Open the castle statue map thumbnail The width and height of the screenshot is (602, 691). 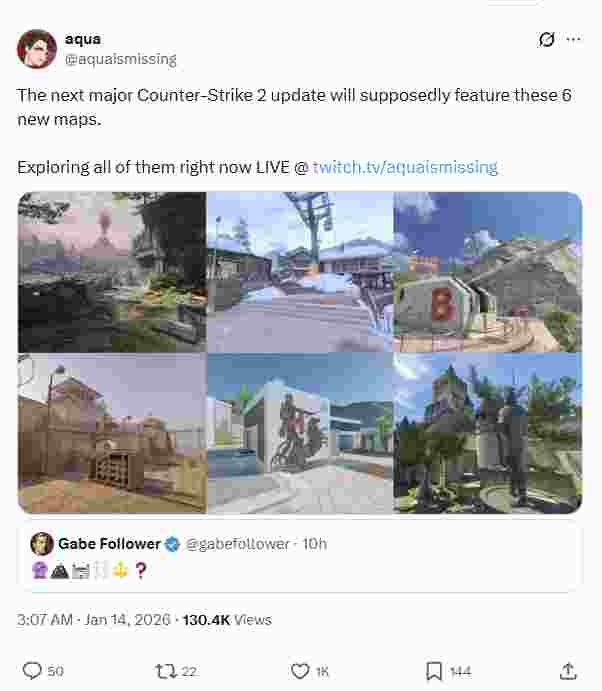pos(487,433)
